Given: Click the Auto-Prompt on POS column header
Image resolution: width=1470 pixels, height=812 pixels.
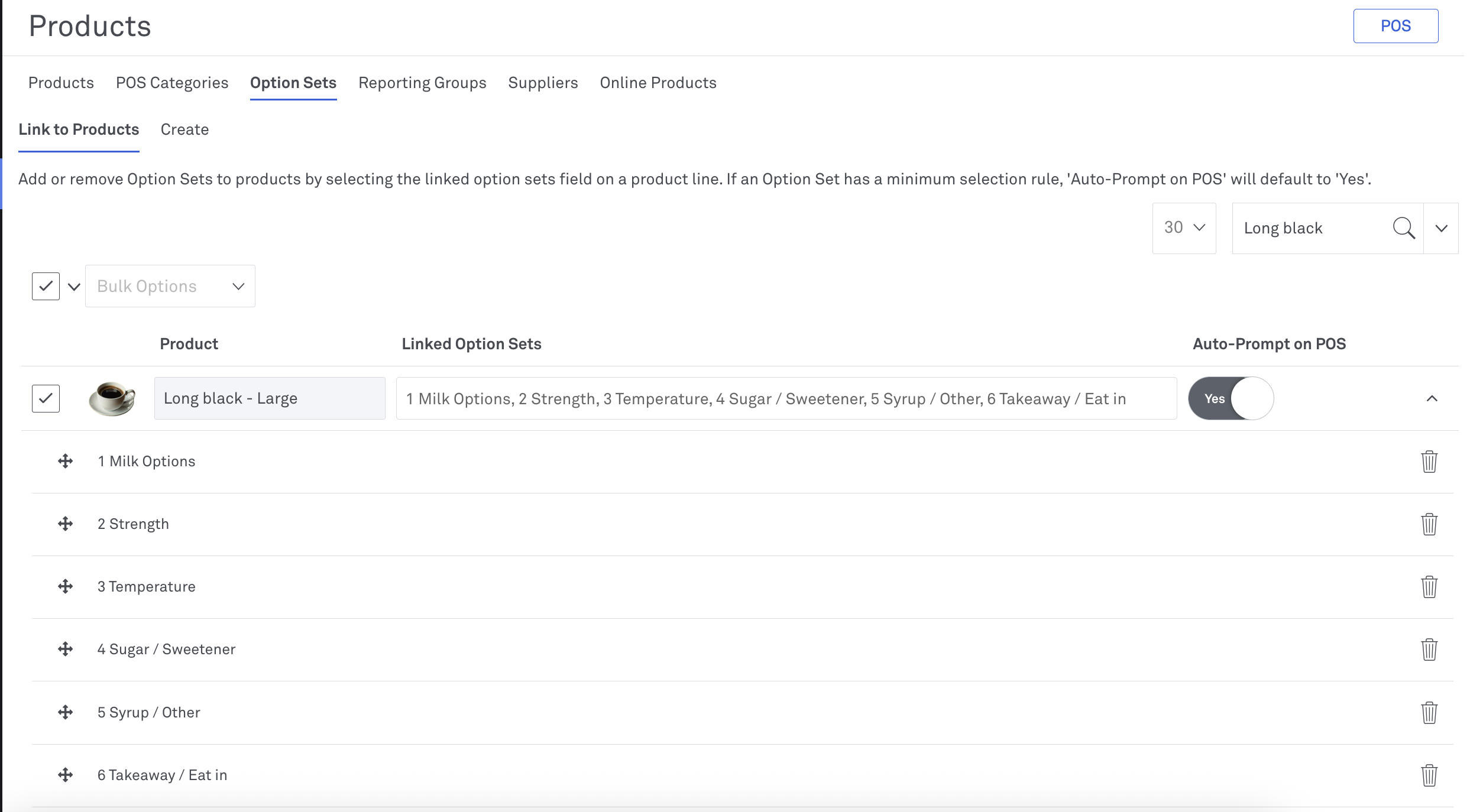Looking at the screenshot, I should pyautogui.click(x=1269, y=344).
